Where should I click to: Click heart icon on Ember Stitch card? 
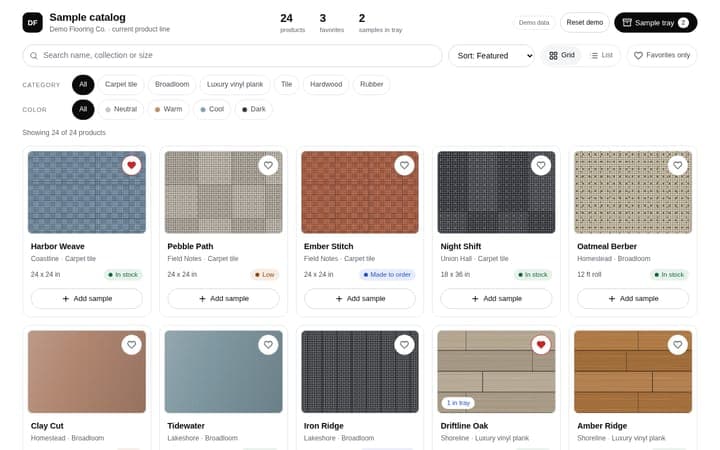click(x=404, y=165)
